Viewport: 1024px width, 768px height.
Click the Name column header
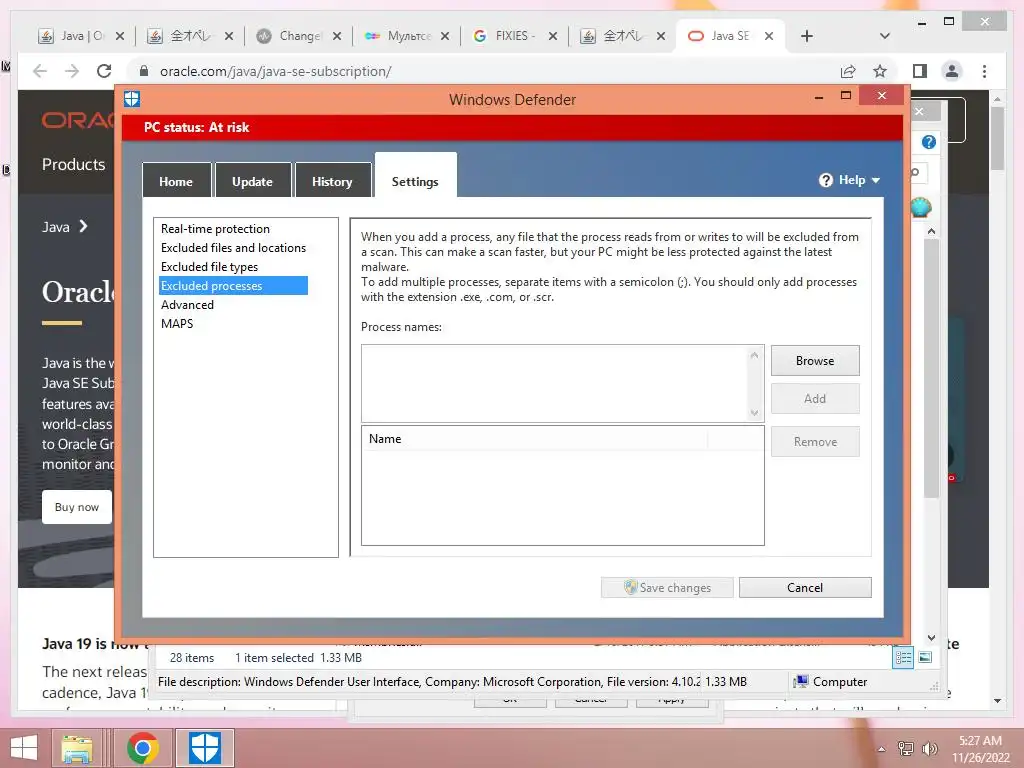(x=534, y=439)
